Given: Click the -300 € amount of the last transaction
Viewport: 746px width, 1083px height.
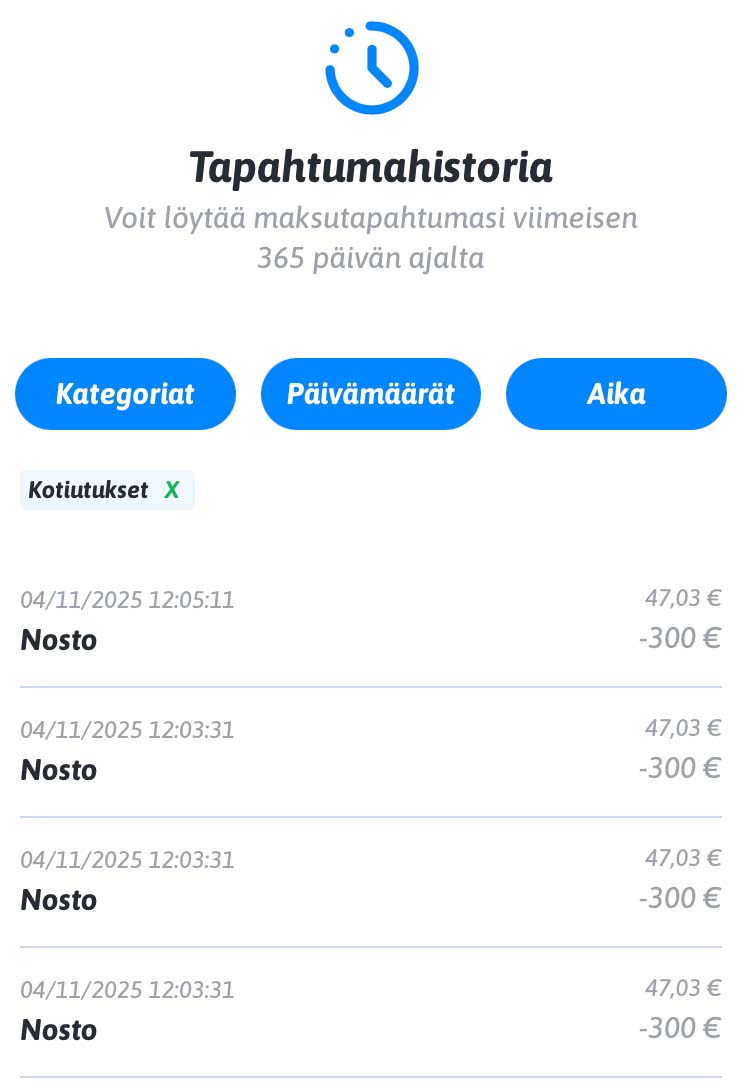Looking at the screenshot, I should click(680, 1028).
